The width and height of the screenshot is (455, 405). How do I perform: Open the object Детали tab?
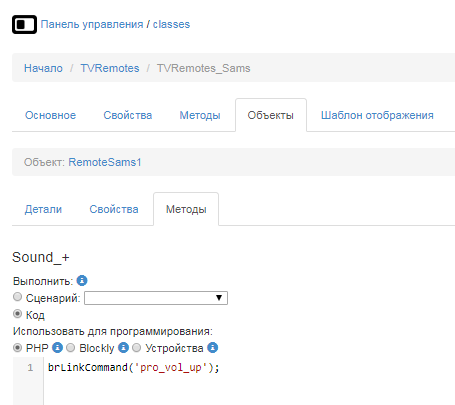[43, 209]
